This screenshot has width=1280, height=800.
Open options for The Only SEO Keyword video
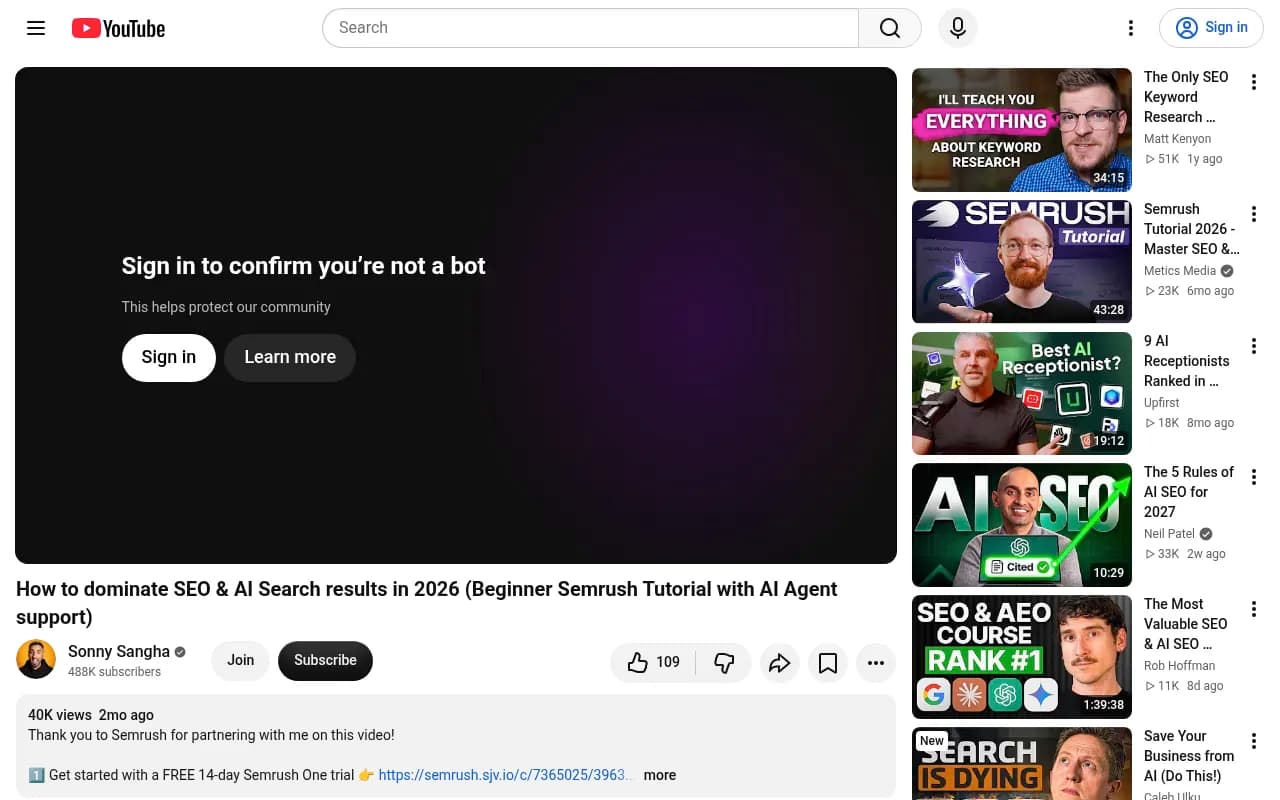1254,83
